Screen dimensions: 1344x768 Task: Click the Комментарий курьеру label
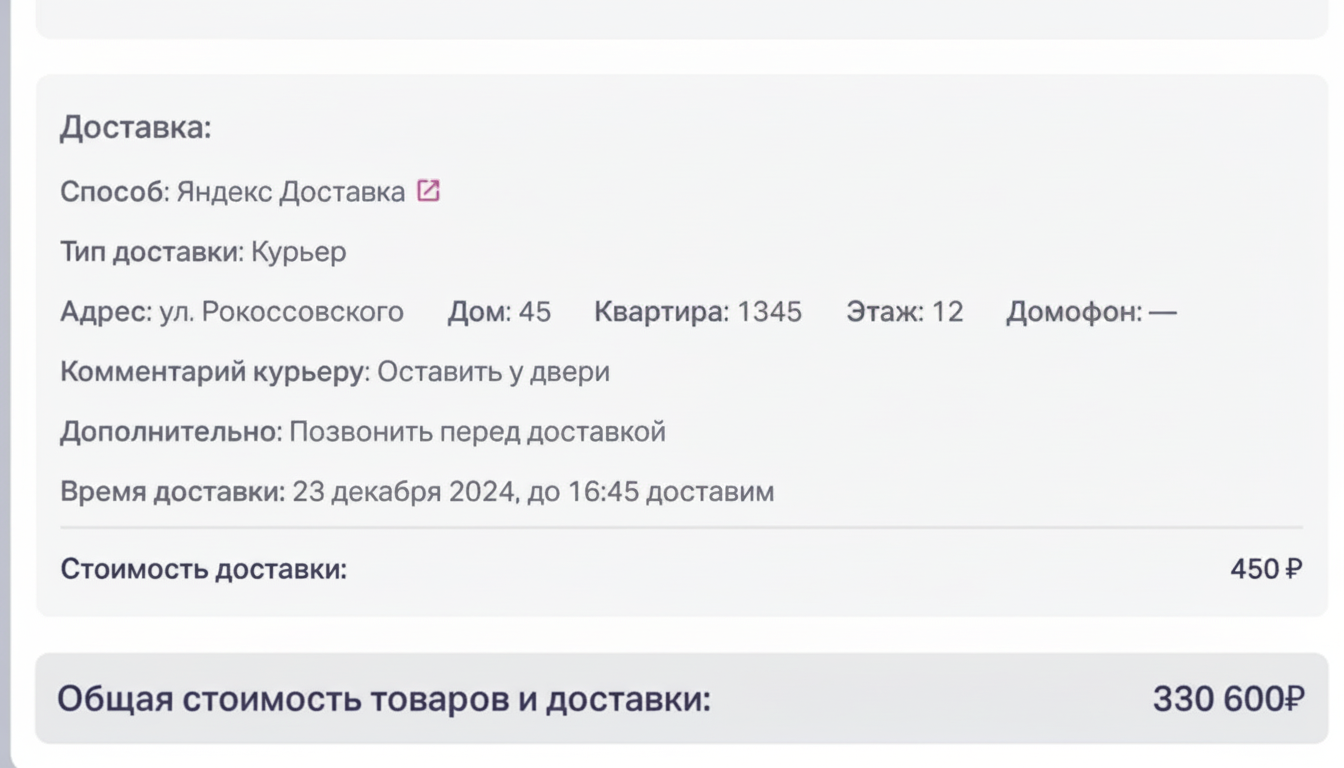[x=214, y=372]
